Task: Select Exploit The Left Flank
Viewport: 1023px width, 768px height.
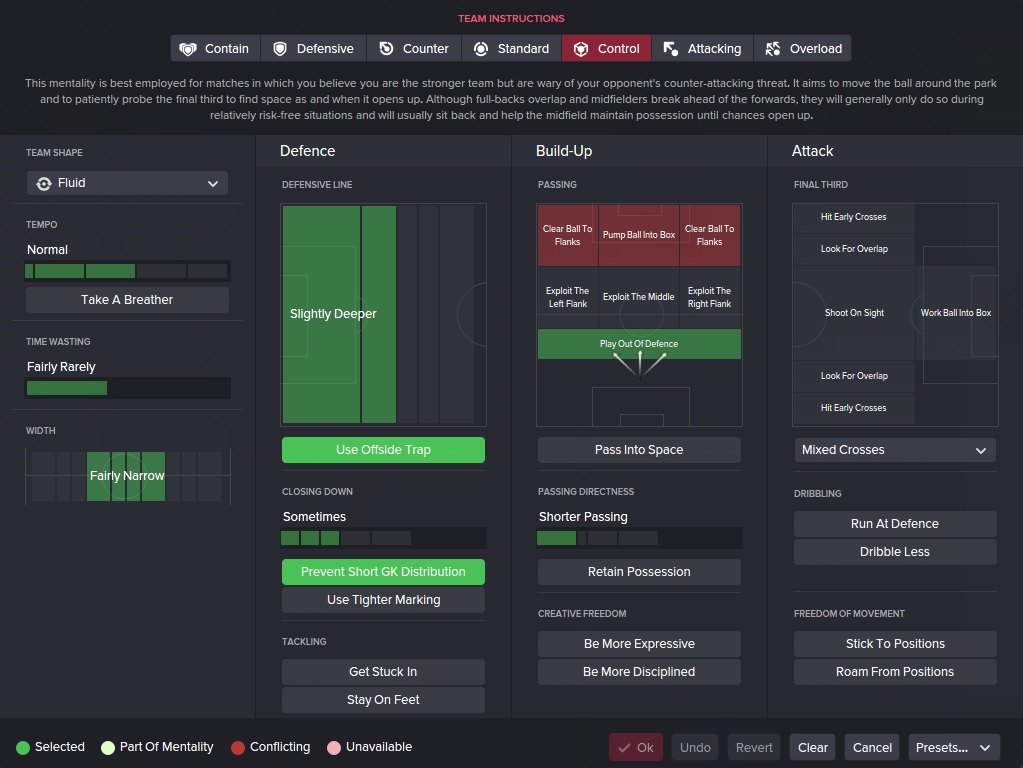Action: [568, 298]
